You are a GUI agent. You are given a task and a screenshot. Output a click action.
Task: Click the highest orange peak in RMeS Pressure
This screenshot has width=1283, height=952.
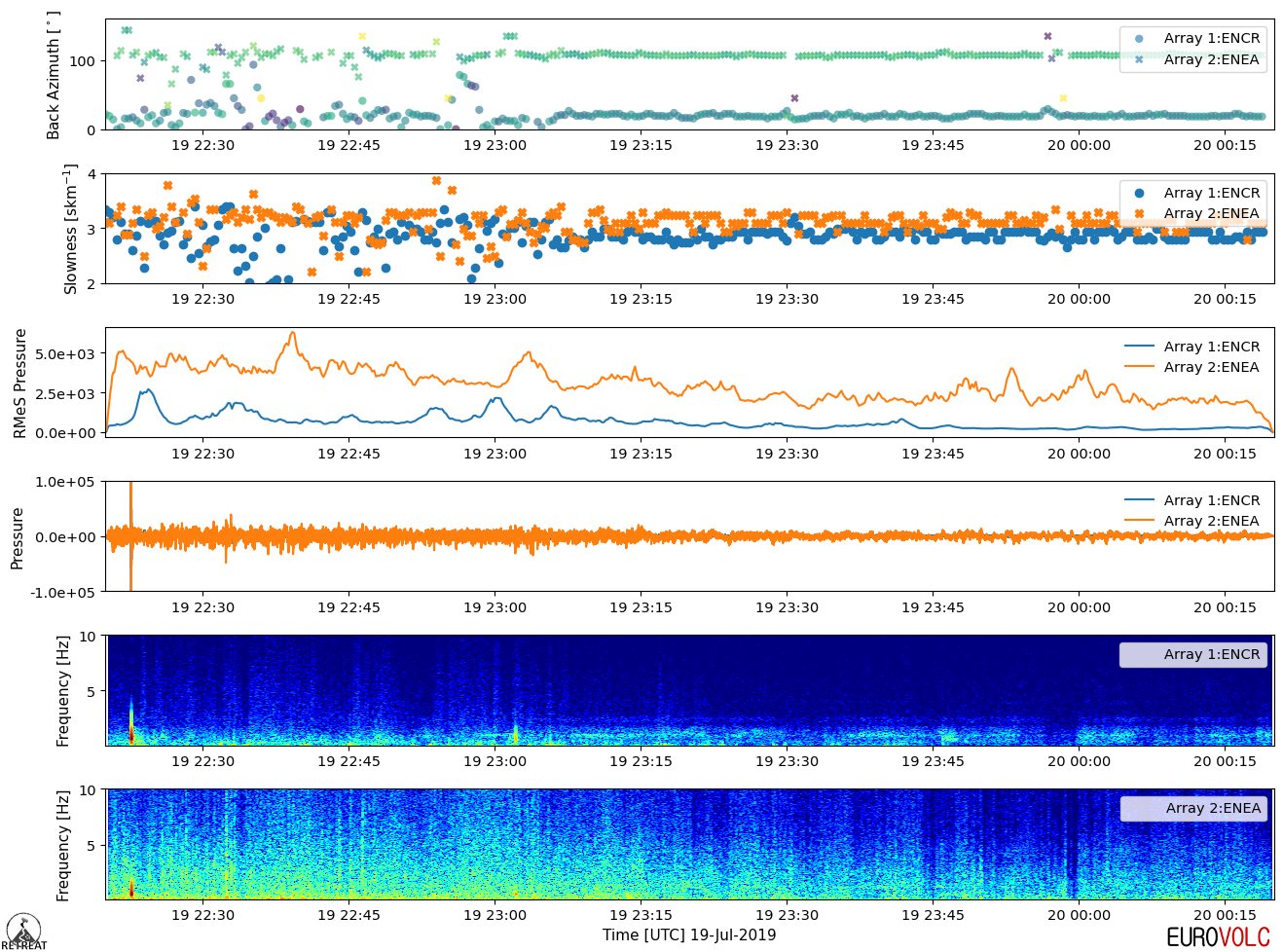(x=292, y=335)
